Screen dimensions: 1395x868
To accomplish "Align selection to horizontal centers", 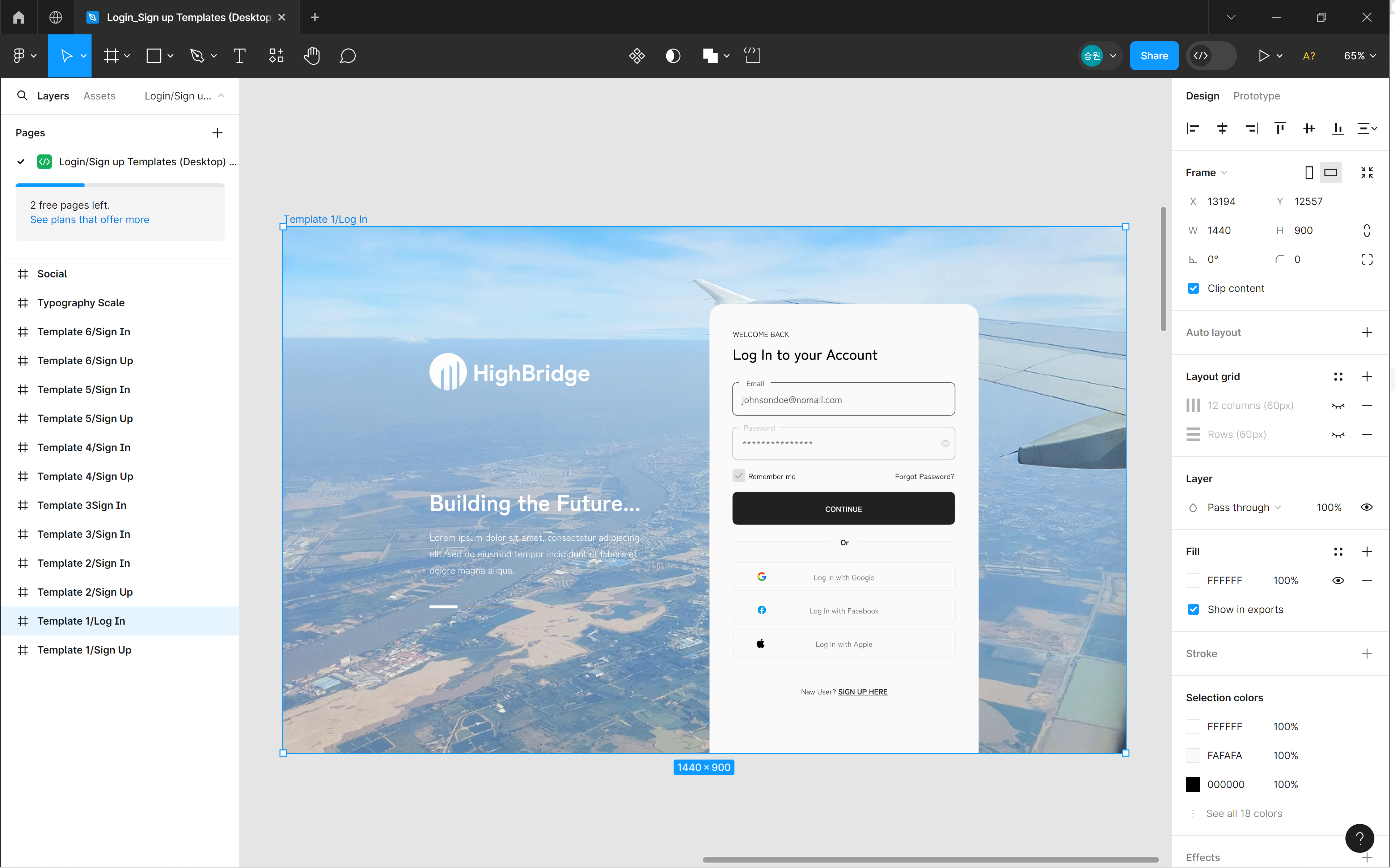I will tap(1222, 128).
